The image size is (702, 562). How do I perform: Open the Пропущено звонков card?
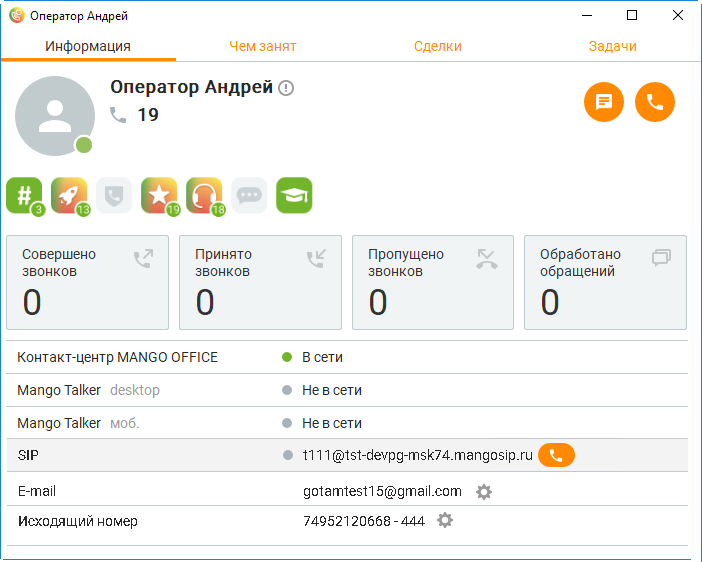(x=433, y=283)
